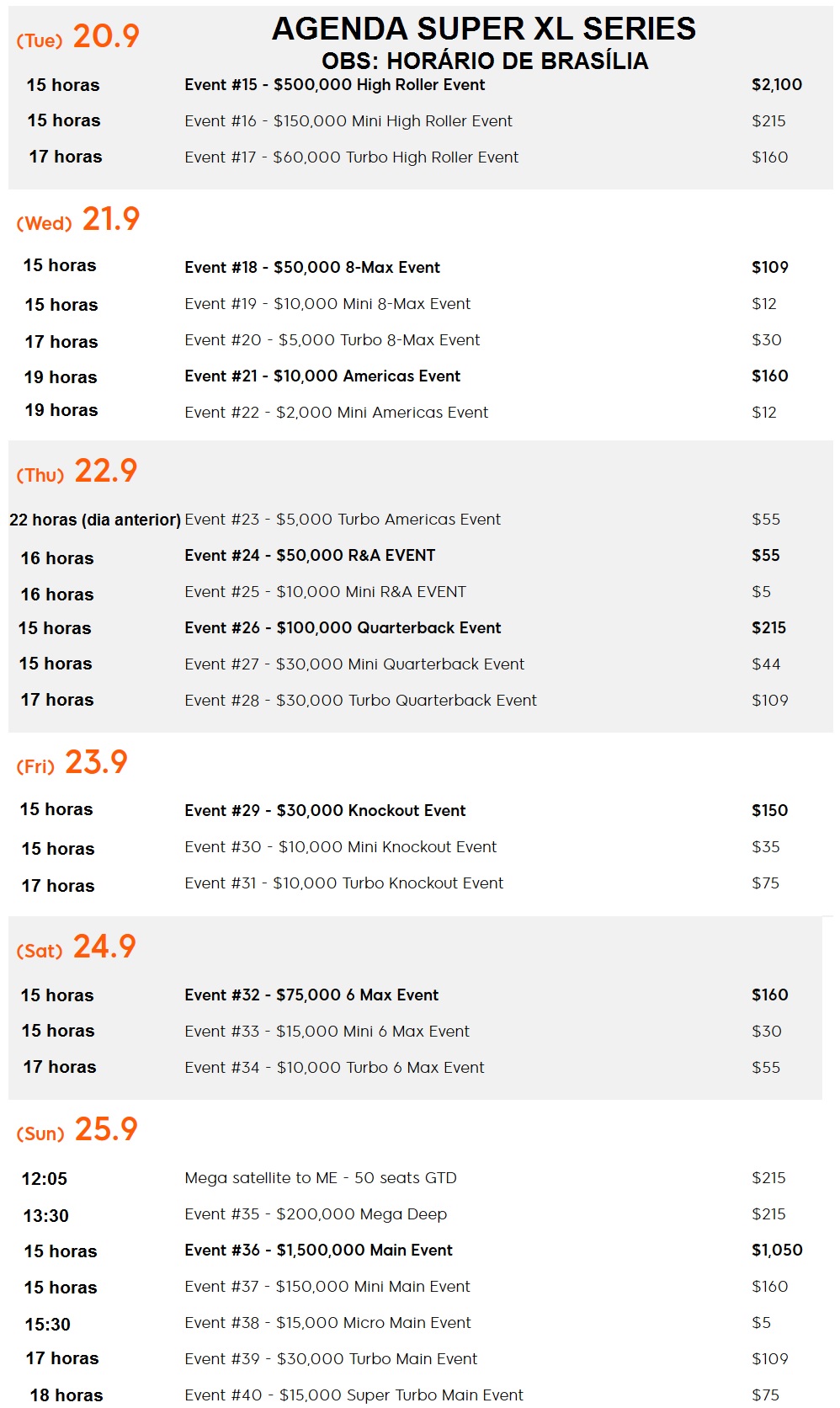Open Event #32 $75,000 6 Max Event
Screen dimensions: 840x1408
(311, 995)
